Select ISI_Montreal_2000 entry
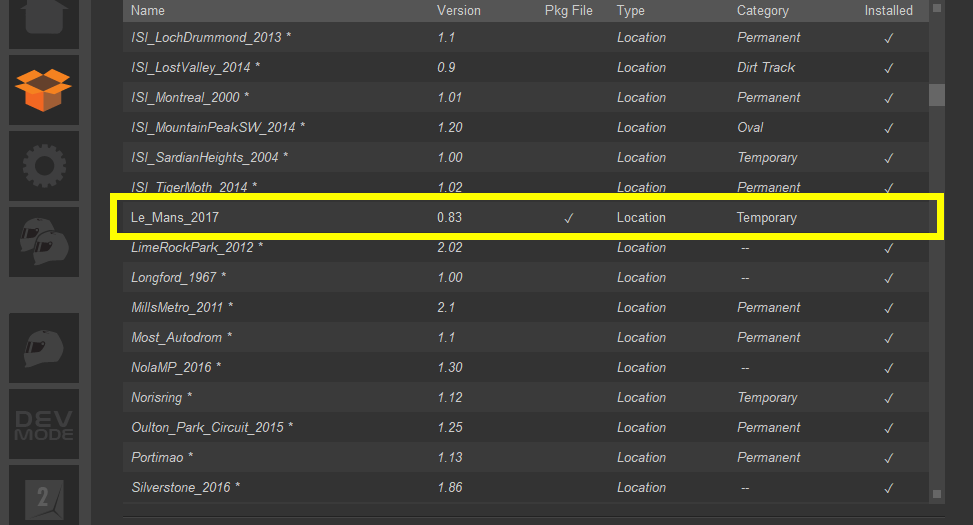Viewport: 973px width, 525px height. point(526,97)
